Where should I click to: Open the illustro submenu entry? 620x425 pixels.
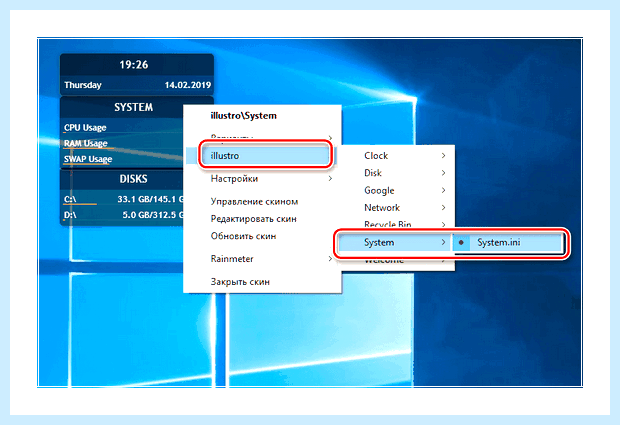pos(261,155)
